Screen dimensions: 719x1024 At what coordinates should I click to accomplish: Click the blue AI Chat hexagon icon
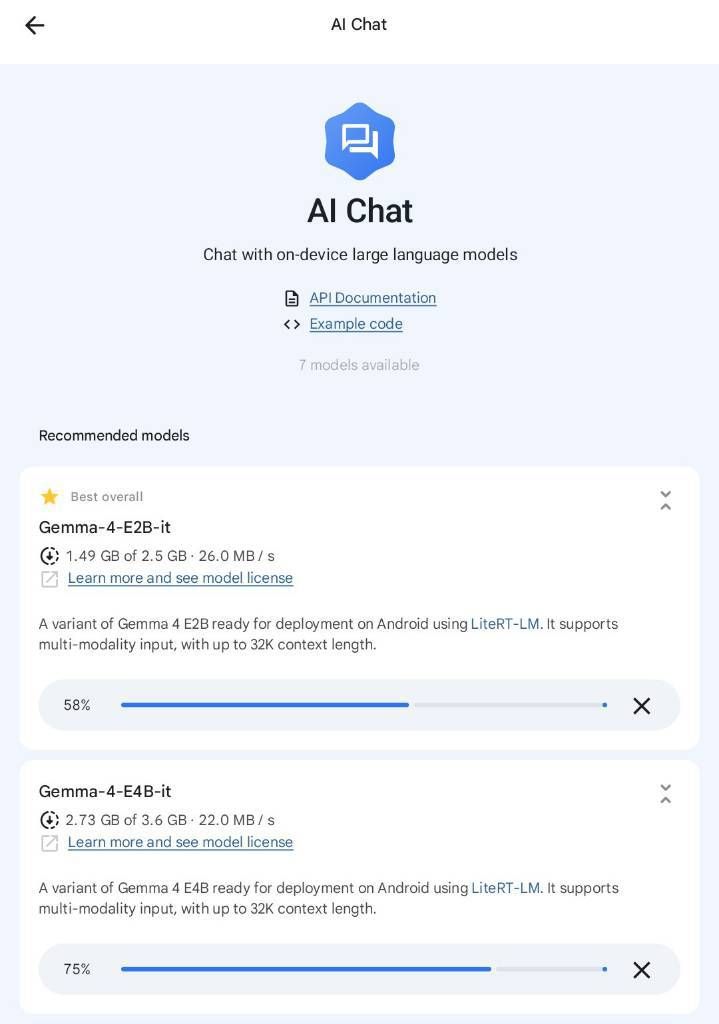coord(360,141)
